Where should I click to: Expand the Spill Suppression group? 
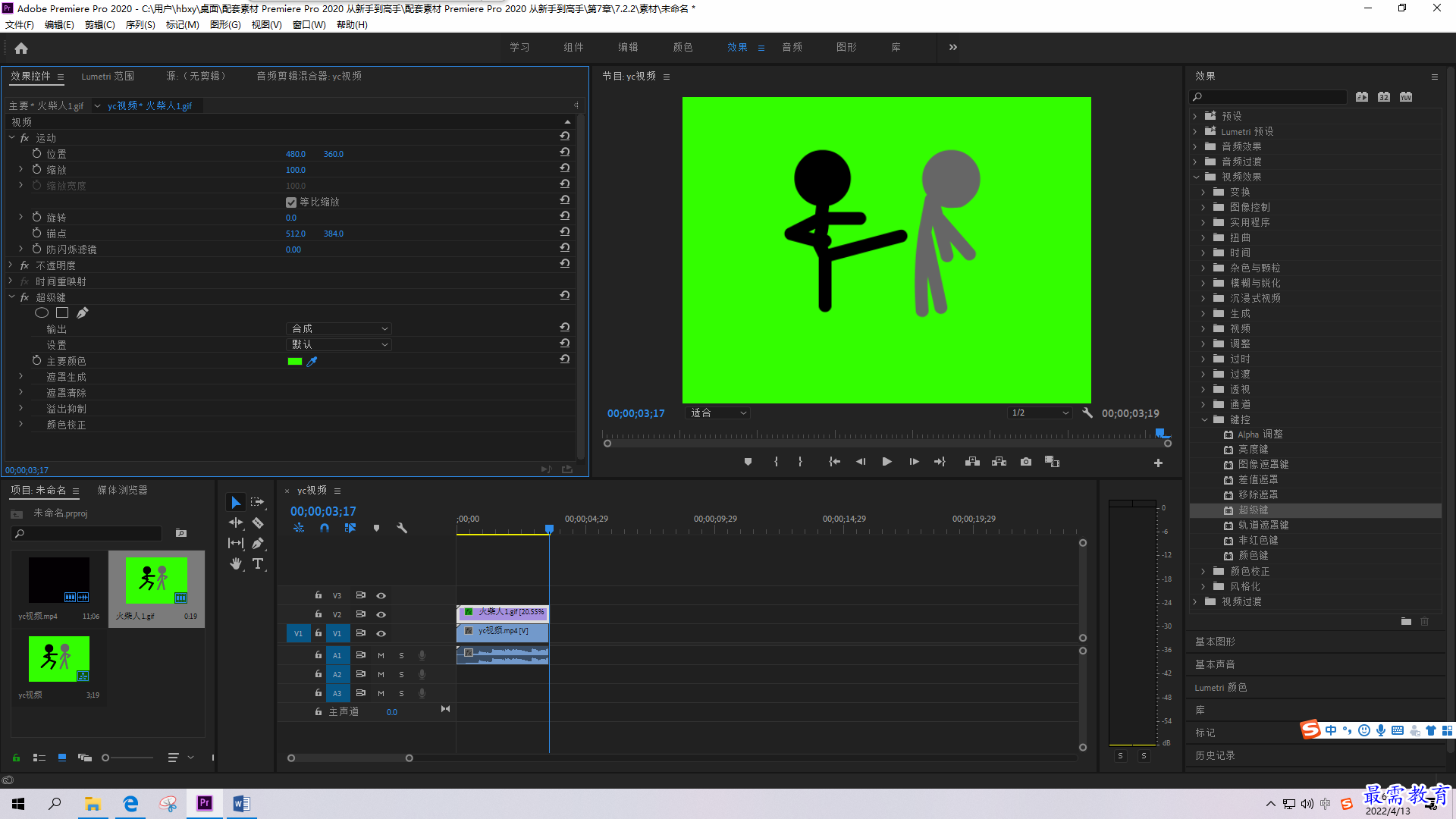click(x=20, y=408)
